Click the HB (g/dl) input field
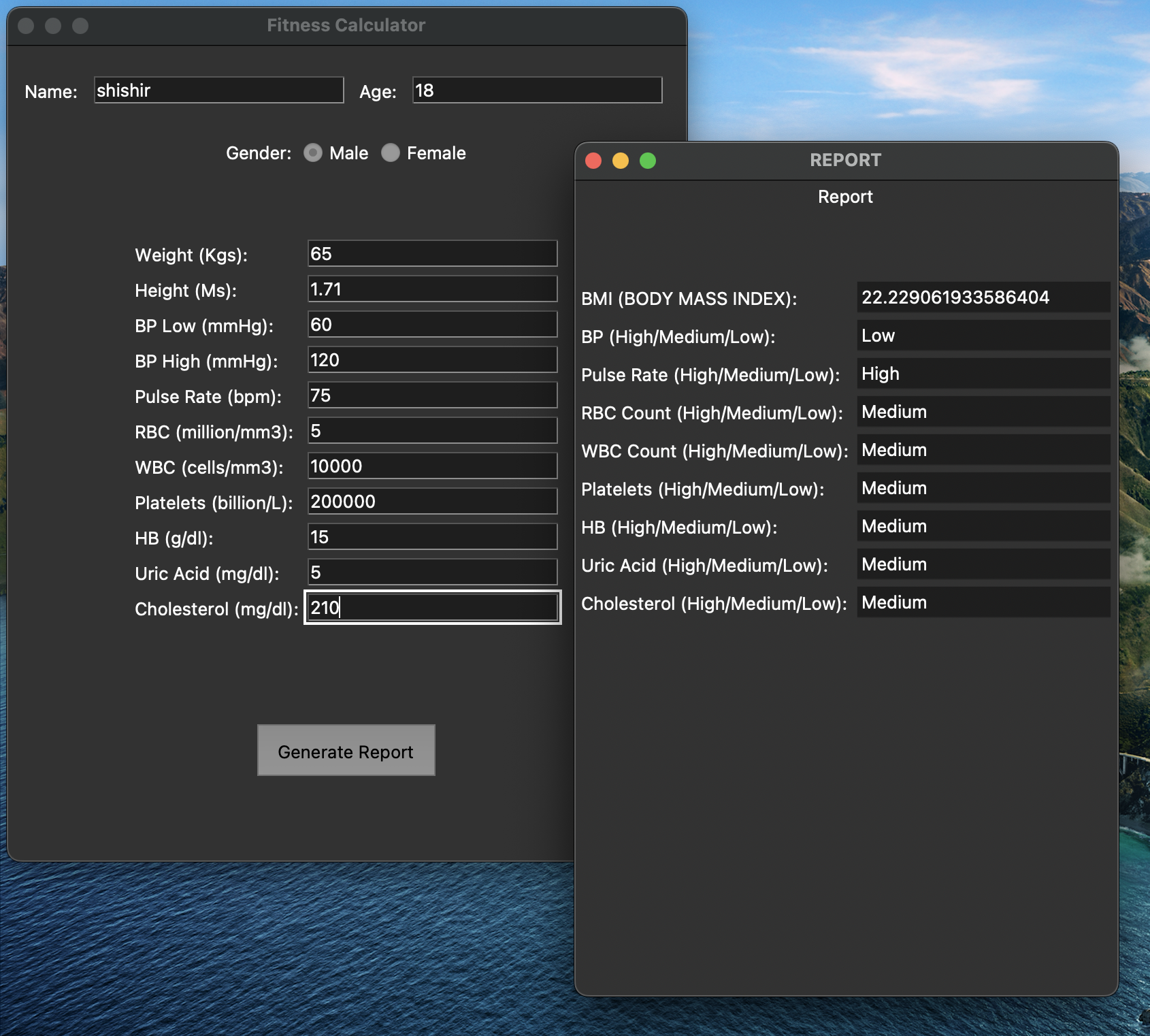Viewport: 1150px width, 1036px height. pyautogui.click(x=433, y=536)
